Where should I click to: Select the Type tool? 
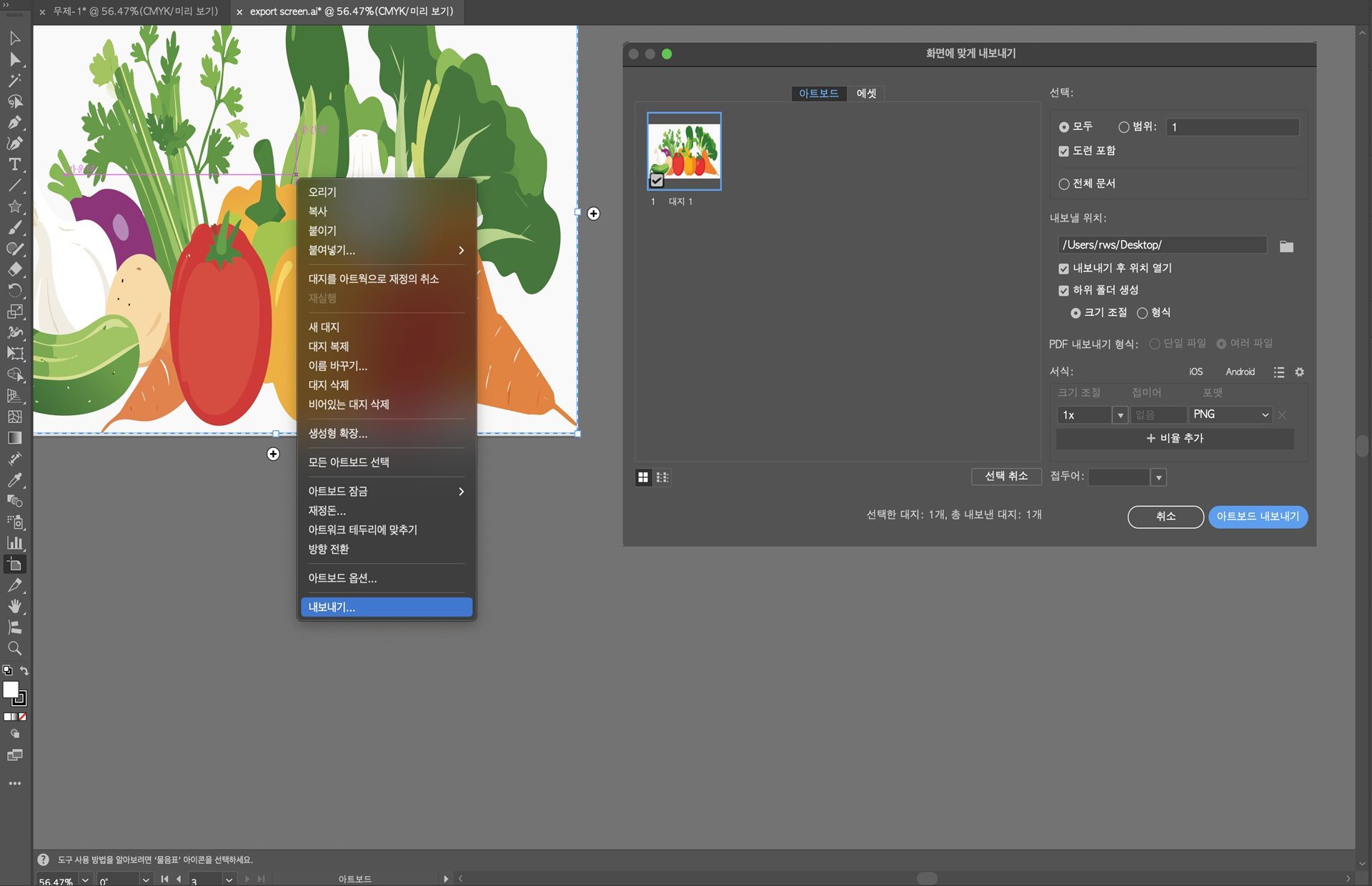point(14,164)
